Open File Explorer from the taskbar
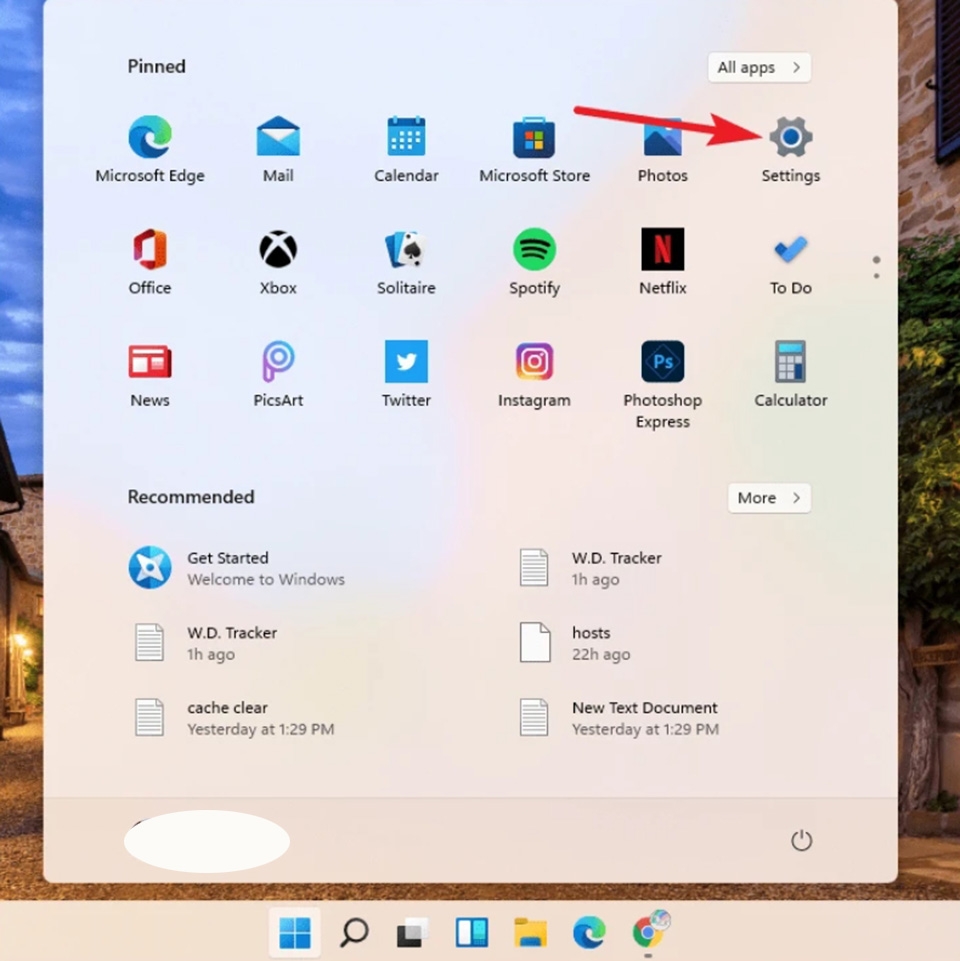This screenshot has width=960, height=961. tap(531, 933)
